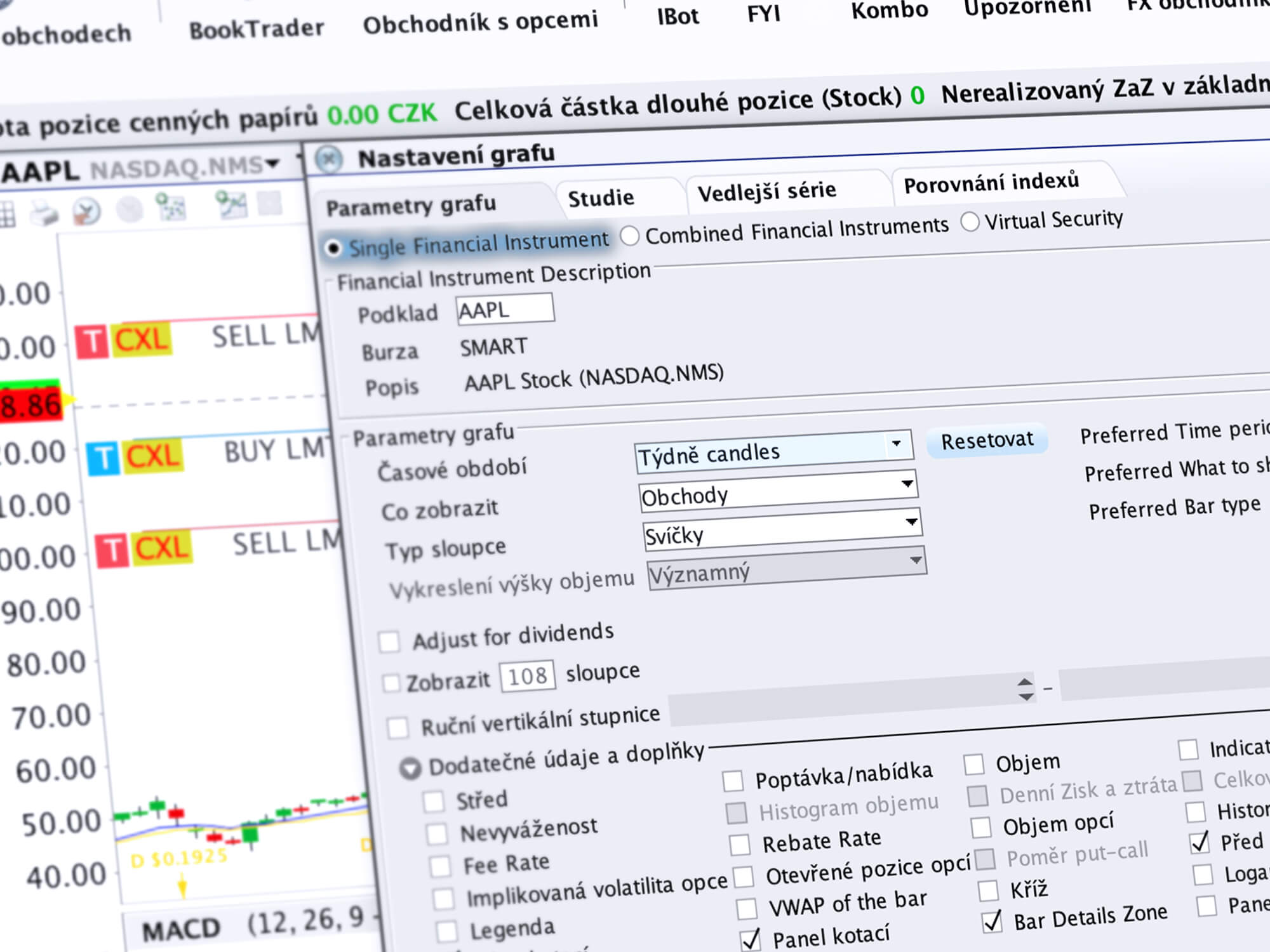Click the Resetovat button

pyautogui.click(x=987, y=440)
